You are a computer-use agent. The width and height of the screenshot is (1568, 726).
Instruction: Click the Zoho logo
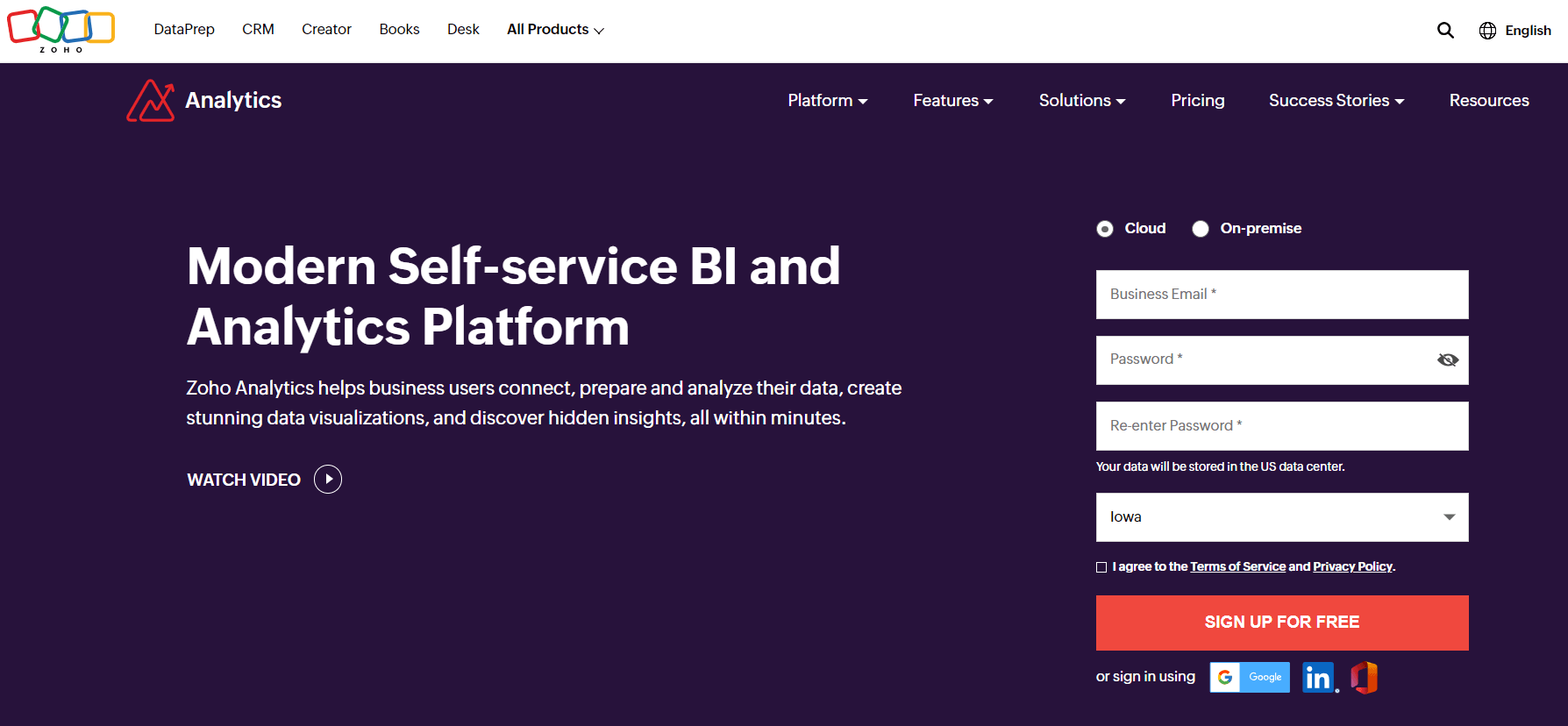coord(61,30)
